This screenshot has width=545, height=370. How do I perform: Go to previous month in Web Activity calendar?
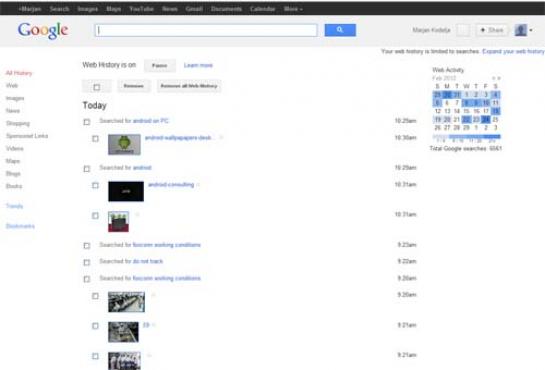[x=493, y=78]
